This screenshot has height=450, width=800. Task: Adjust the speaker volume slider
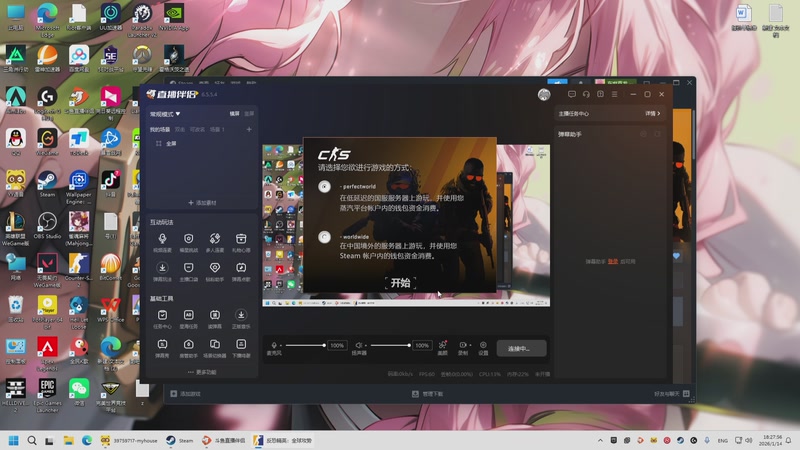pyautogui.click(x=390, y=345)
